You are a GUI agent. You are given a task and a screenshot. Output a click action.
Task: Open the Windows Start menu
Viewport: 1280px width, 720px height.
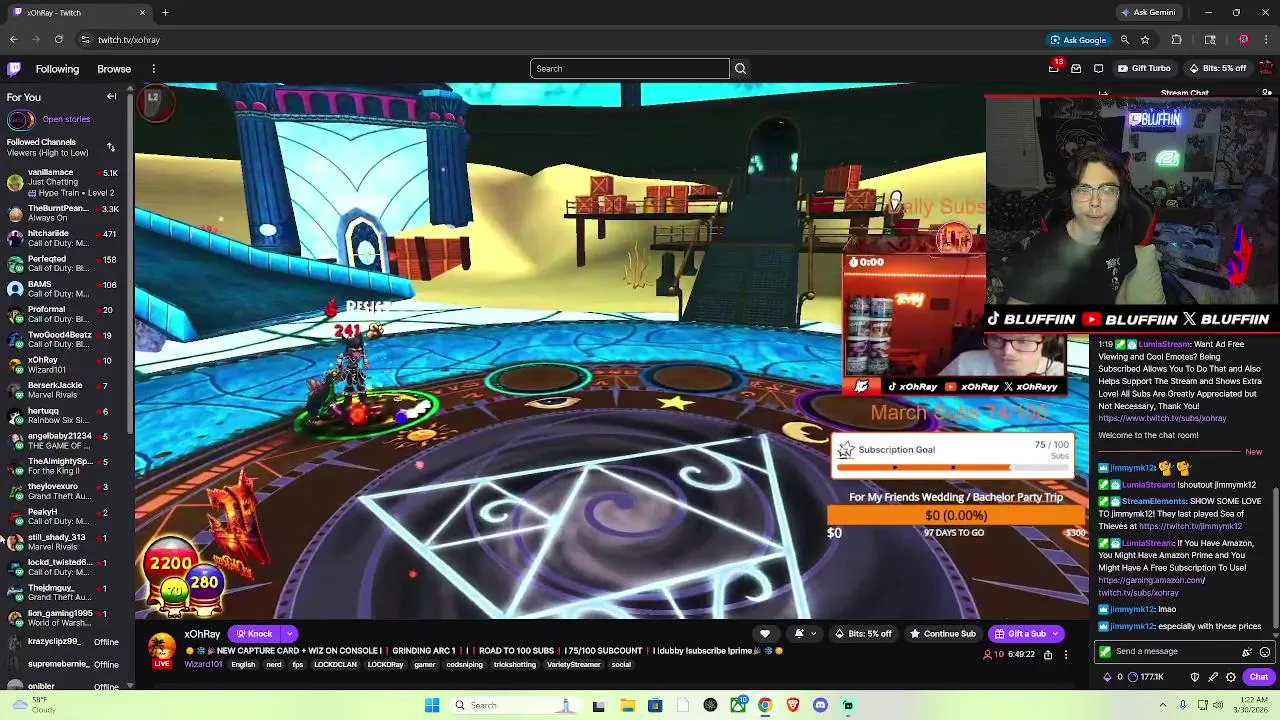click(x=432, y=705)
